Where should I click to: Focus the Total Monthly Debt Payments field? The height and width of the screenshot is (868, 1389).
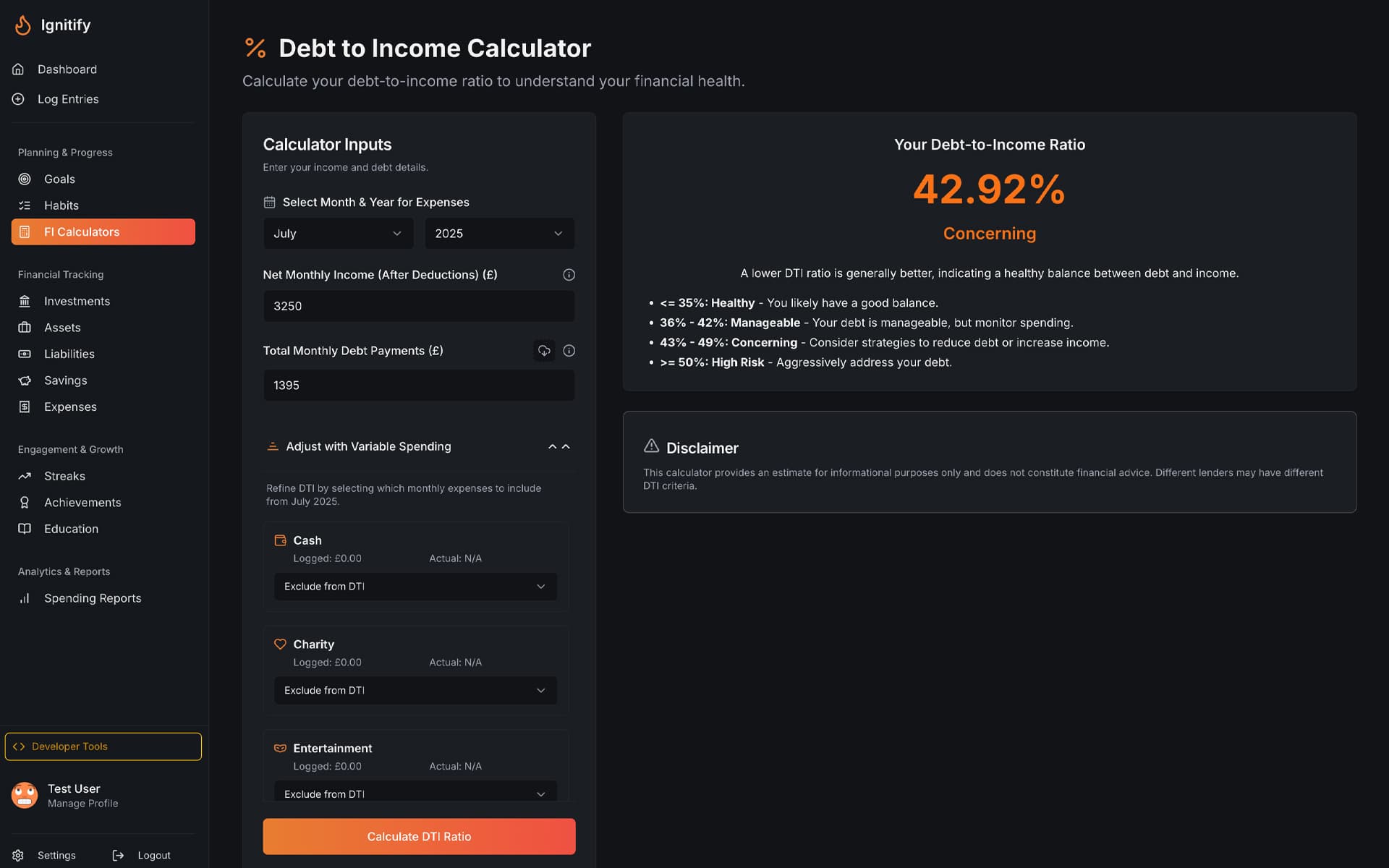pyautogui.click(x=419, y=386)
